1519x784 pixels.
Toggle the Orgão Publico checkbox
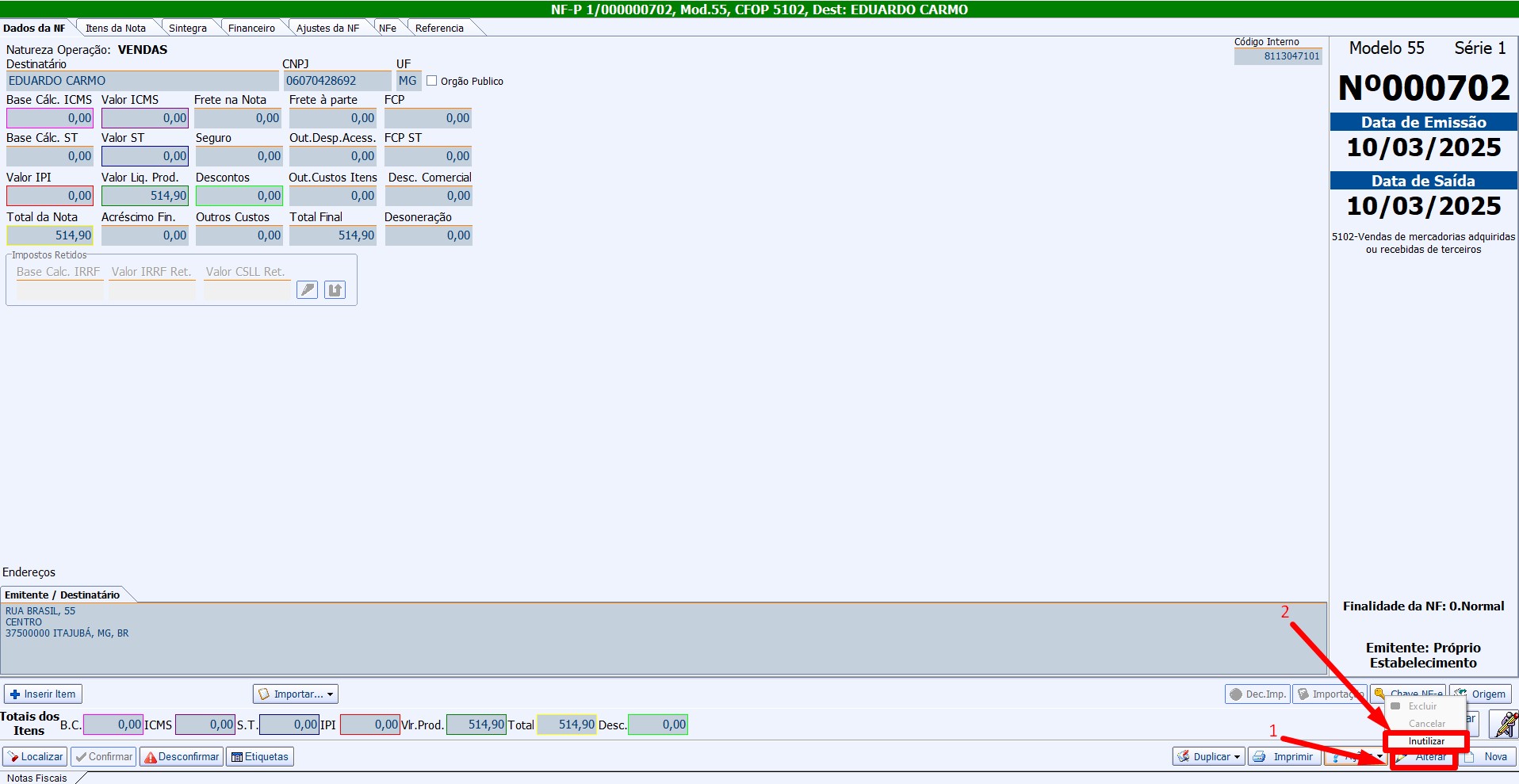point(432,81)
